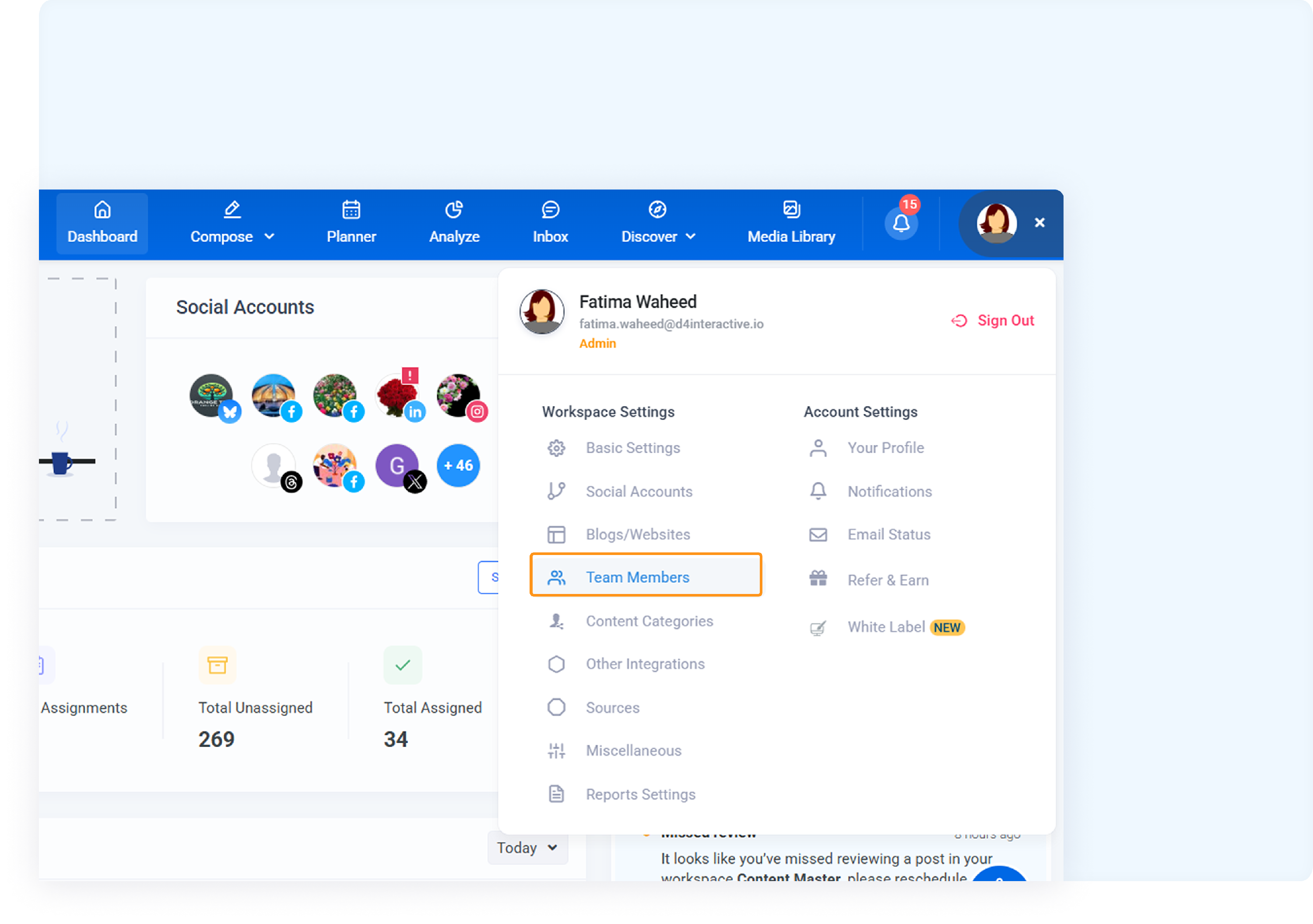The width and height of the screenshot is (1313, 924).
Task: Click the Sources hexagon icon
Action: click(556, 707)
